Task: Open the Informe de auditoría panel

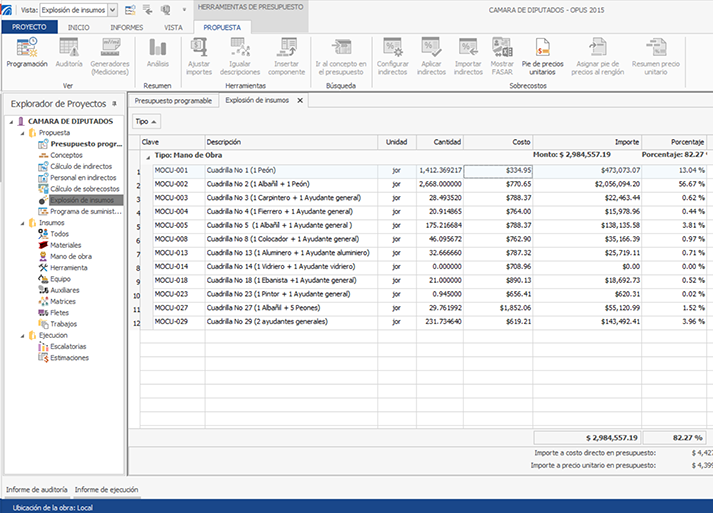Action: (x=37, y=489)
